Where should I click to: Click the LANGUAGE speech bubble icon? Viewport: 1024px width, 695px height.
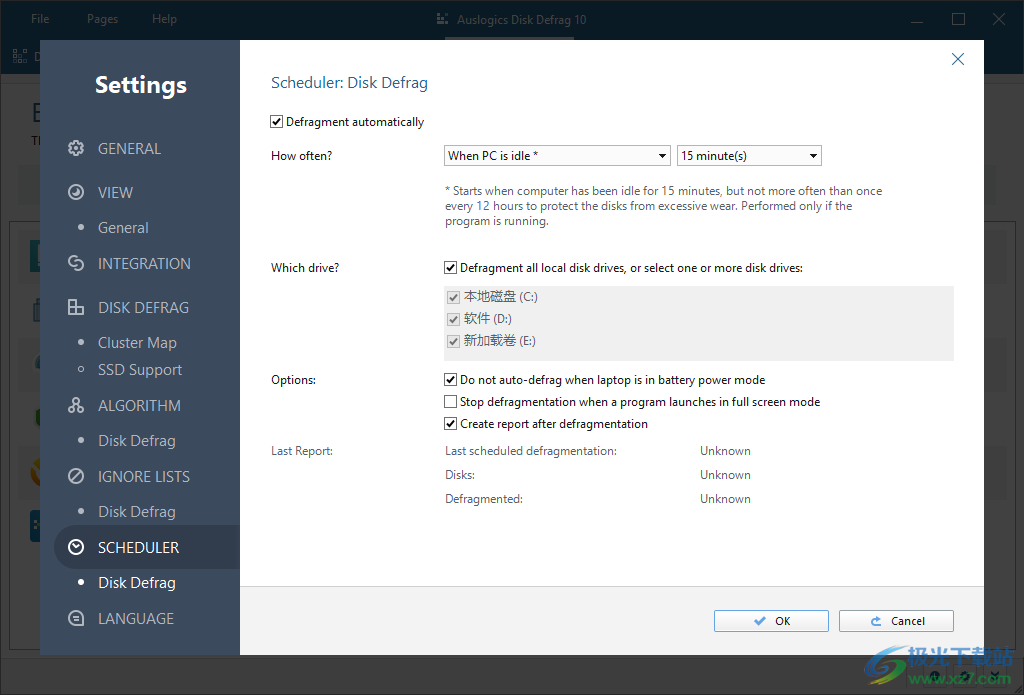(76, 618)
